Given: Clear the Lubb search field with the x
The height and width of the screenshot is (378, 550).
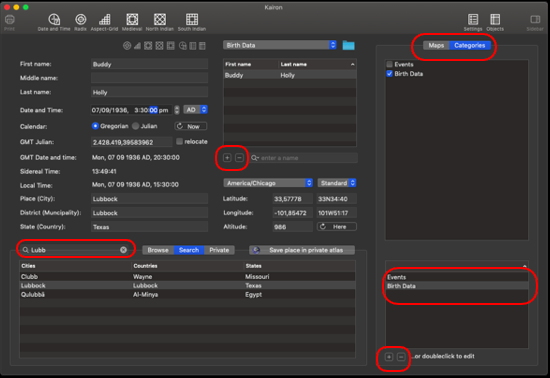Looking at the screenshot, I should tap(123, 250).
